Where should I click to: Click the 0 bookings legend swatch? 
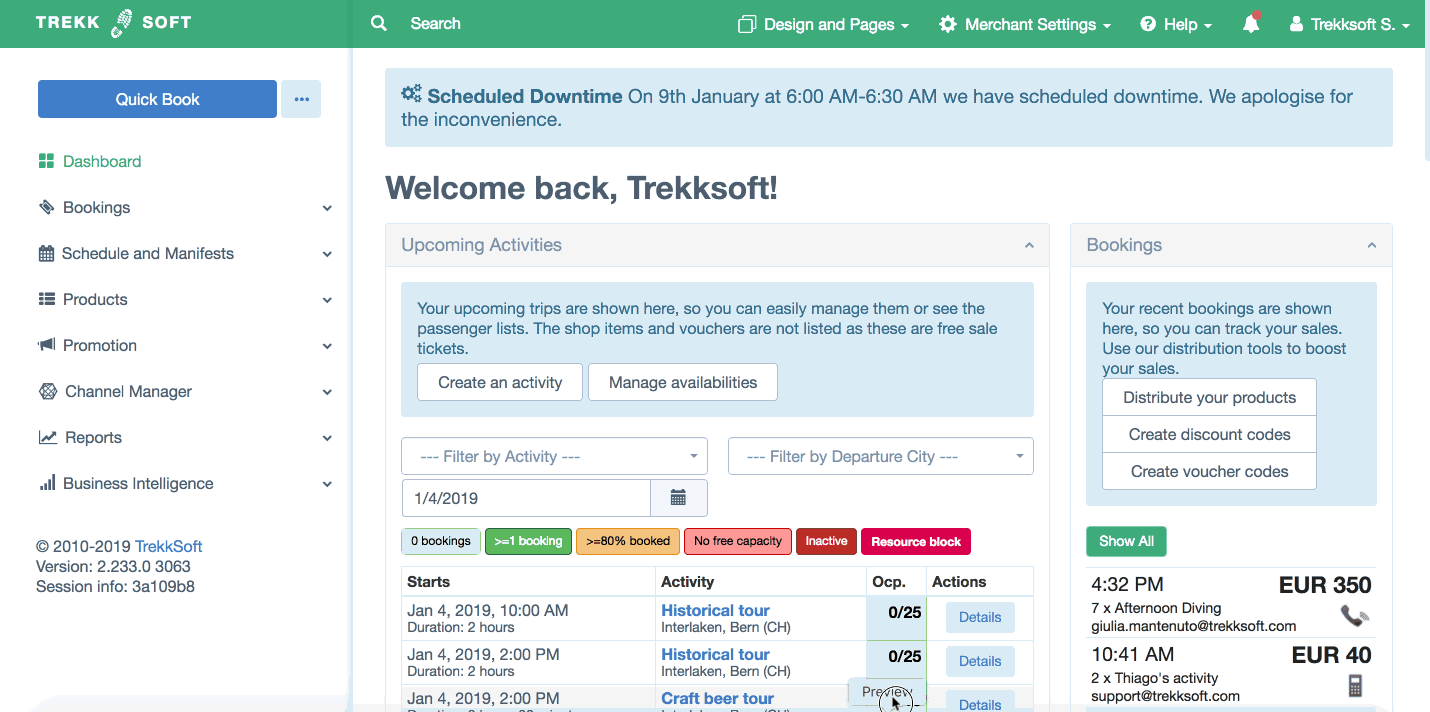click(x=441, y=541)
